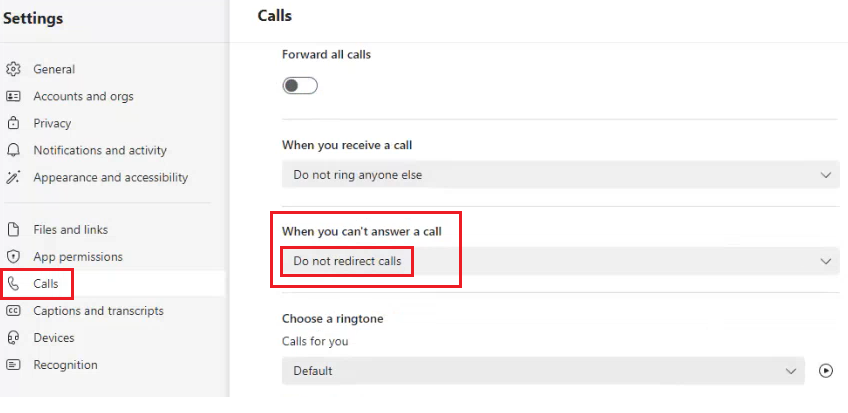Open the 'Do not ring anyone else' dropdown
This screenshot has height=413, width=848.
click(x=559, y=175)
